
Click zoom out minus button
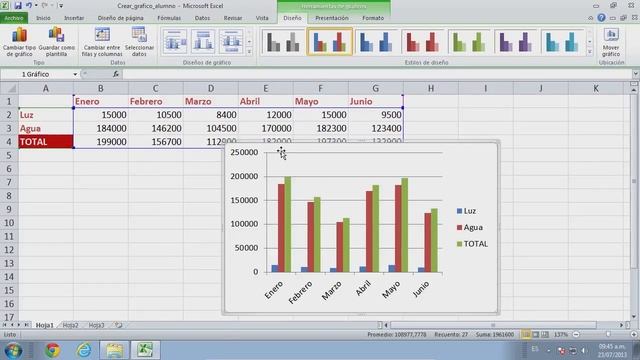(576, 335)
